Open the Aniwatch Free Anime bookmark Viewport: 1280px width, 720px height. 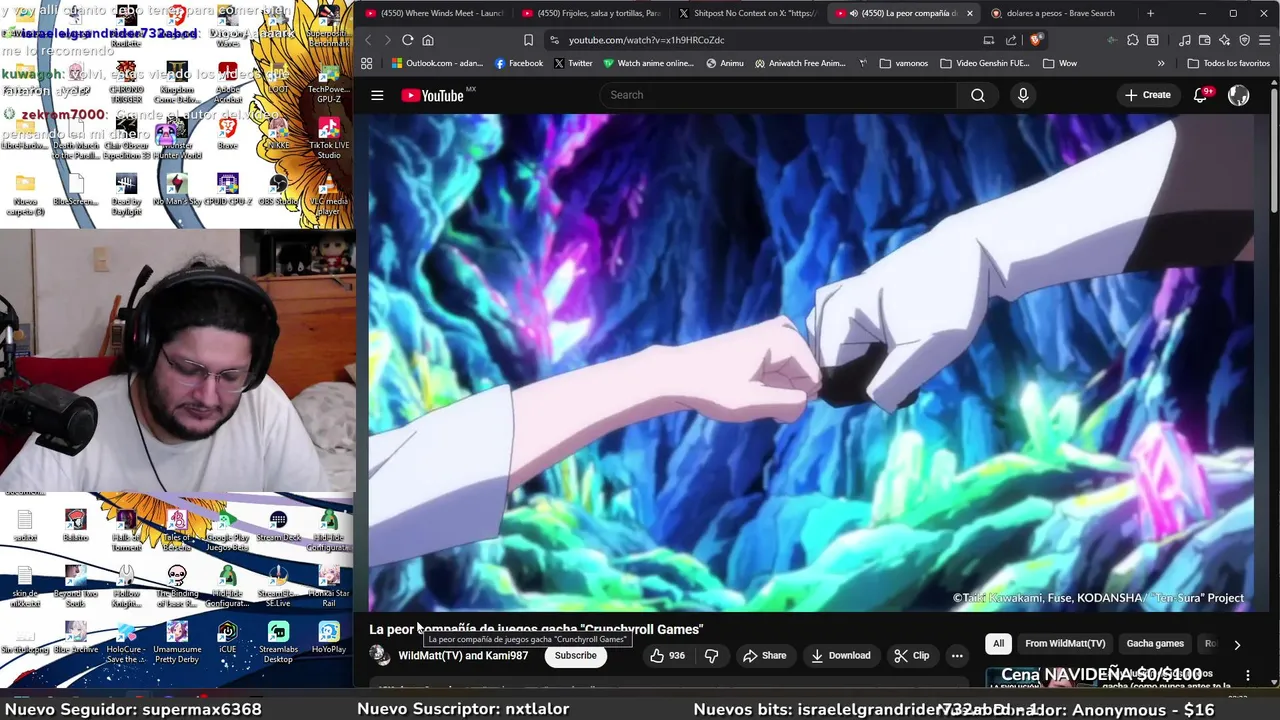(x=800, y=63)
